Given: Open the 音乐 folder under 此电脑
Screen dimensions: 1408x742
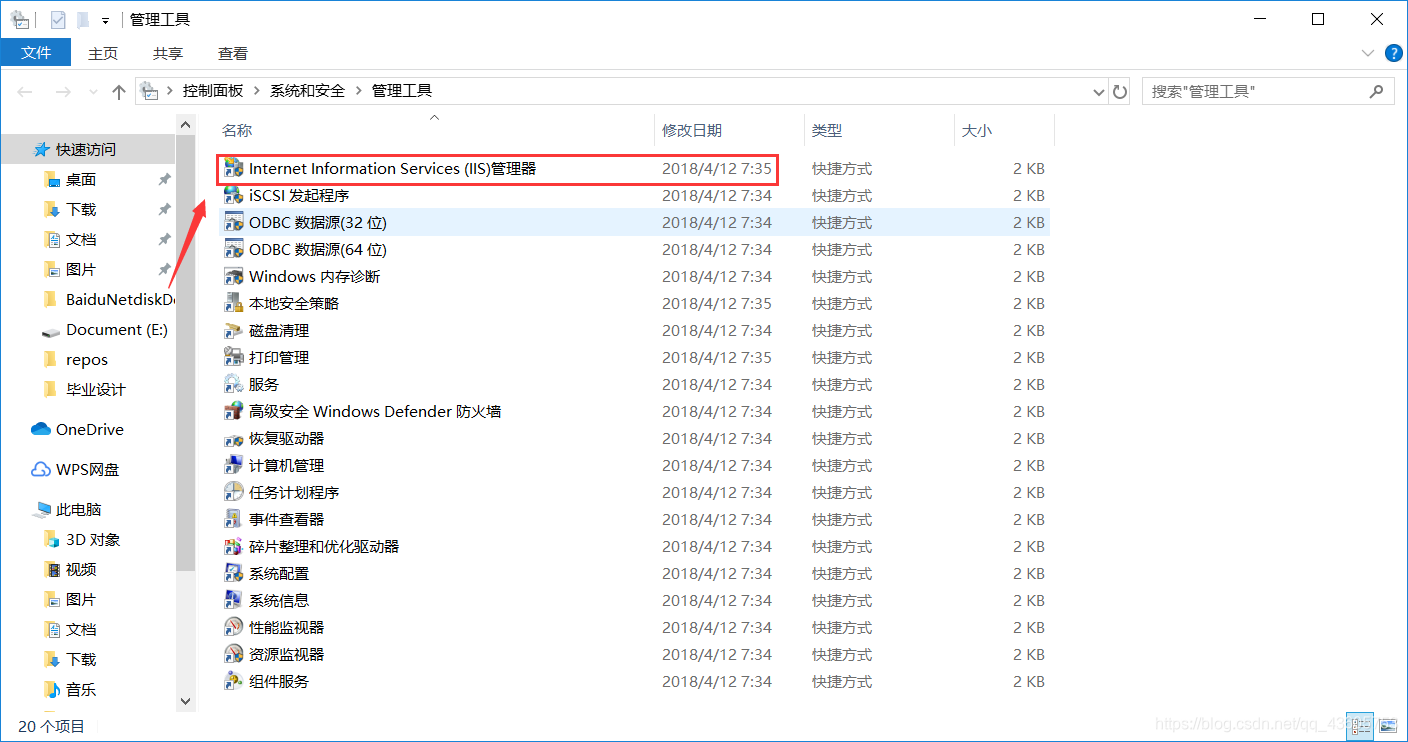Looking at the screenshot, I should (71, 689).
